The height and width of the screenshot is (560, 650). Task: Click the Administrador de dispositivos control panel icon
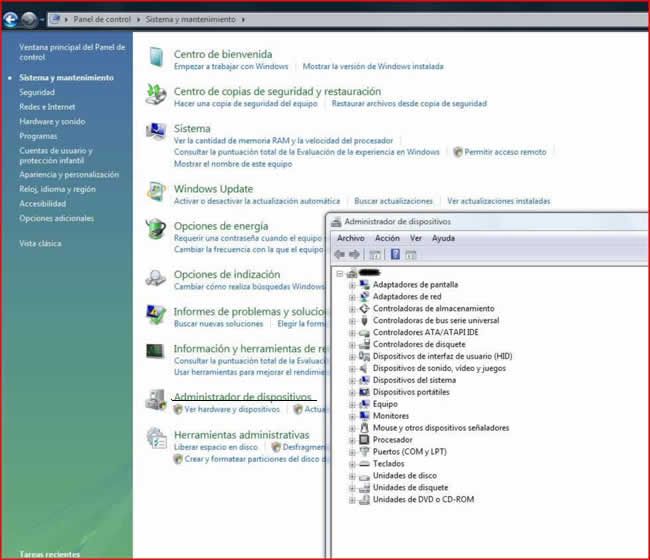tap(156, 400)
